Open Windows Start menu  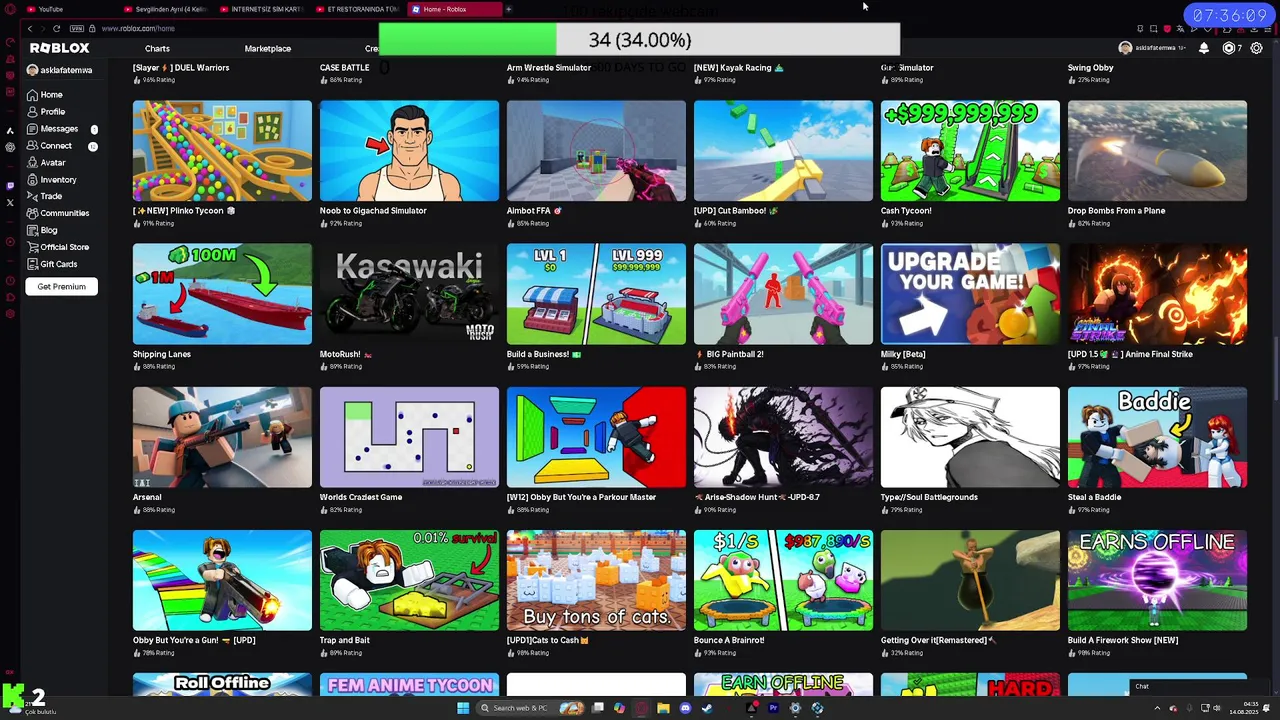tap(463, 708)
